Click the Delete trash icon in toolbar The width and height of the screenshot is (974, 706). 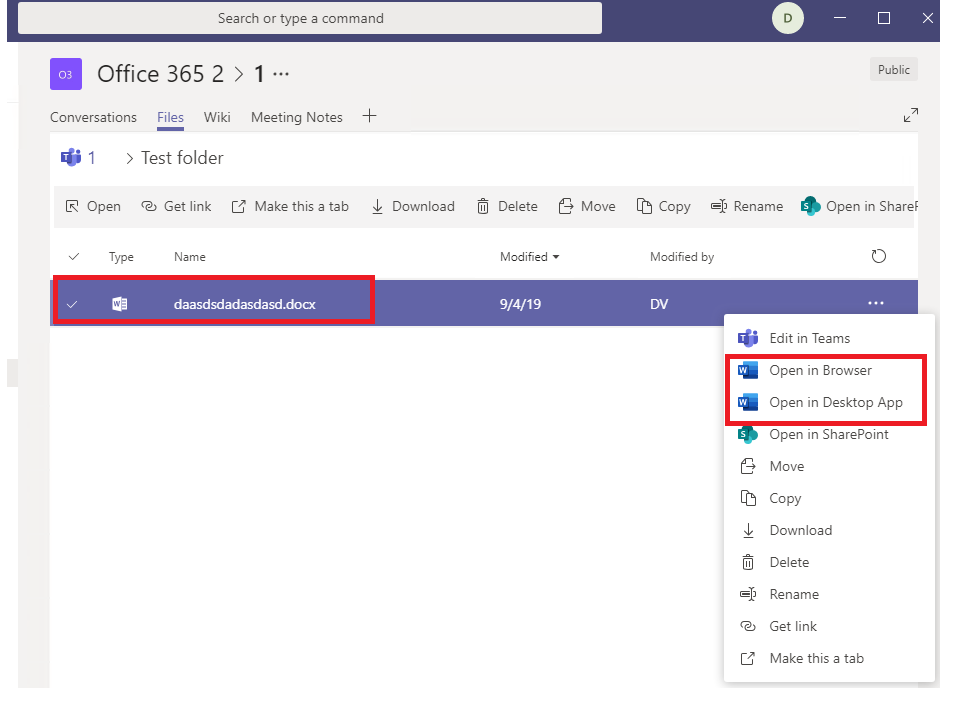coord(483,206)
